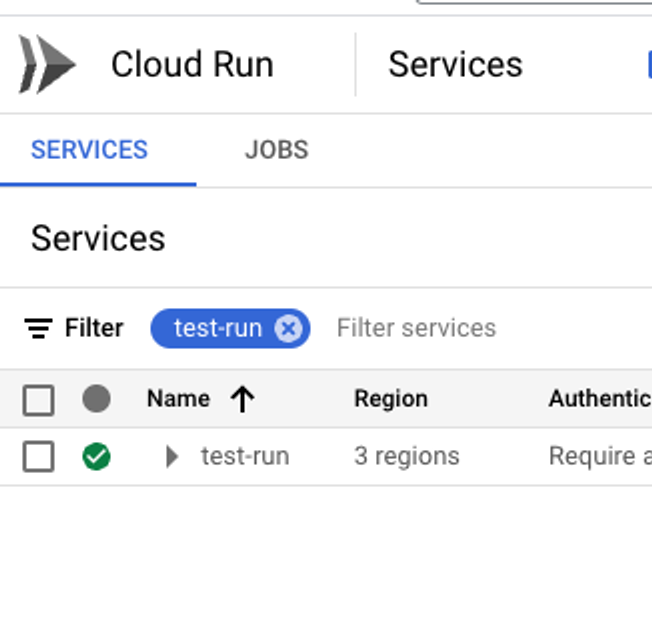The height and width of the screenshot is (624, 652).
Task: Click the gray status circle column header
Action: 96,399
